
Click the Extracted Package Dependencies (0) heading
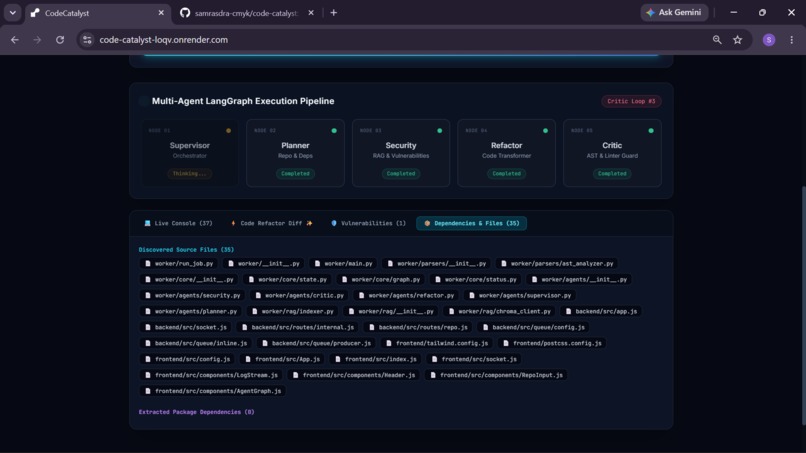coord(196,412)
